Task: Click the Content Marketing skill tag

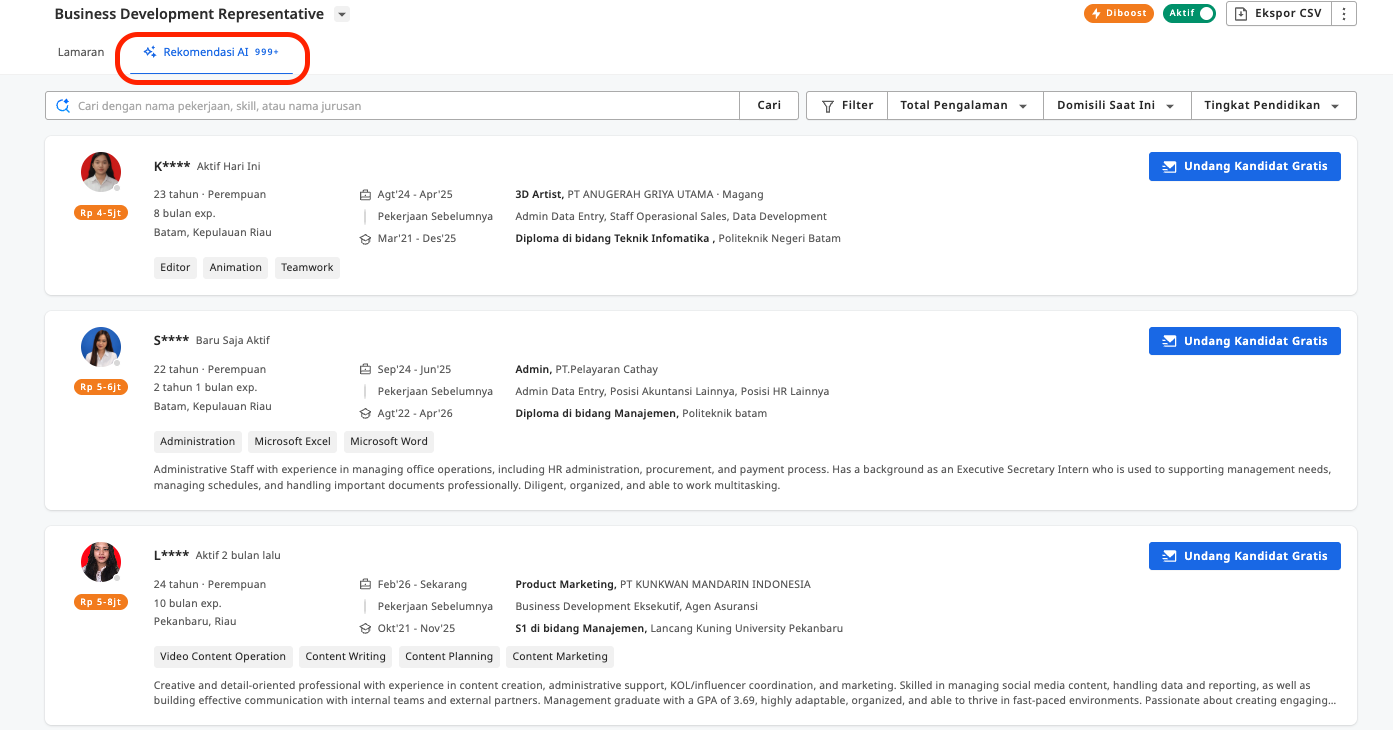Action: coord(560,657)
